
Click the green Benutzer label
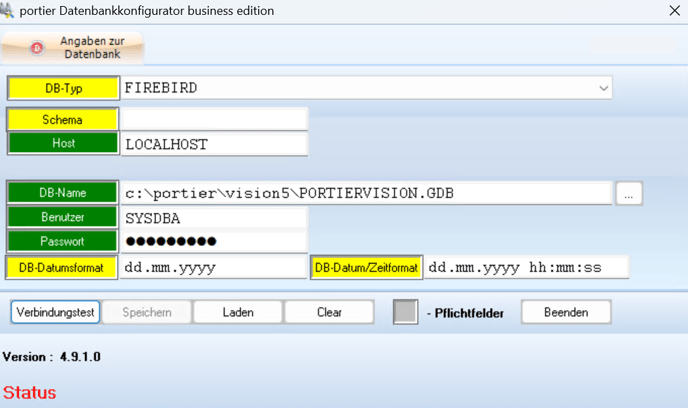pyautogui.click(x=62, y=217)
